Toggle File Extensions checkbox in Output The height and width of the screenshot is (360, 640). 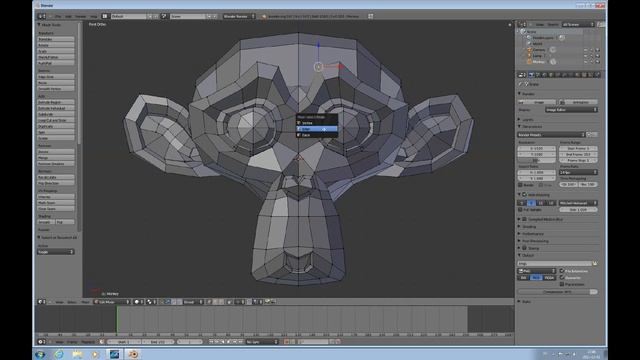point(562,271)
